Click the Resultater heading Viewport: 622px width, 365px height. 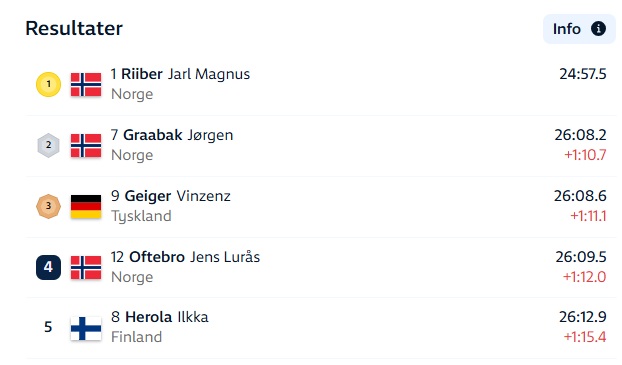[74, 28]
